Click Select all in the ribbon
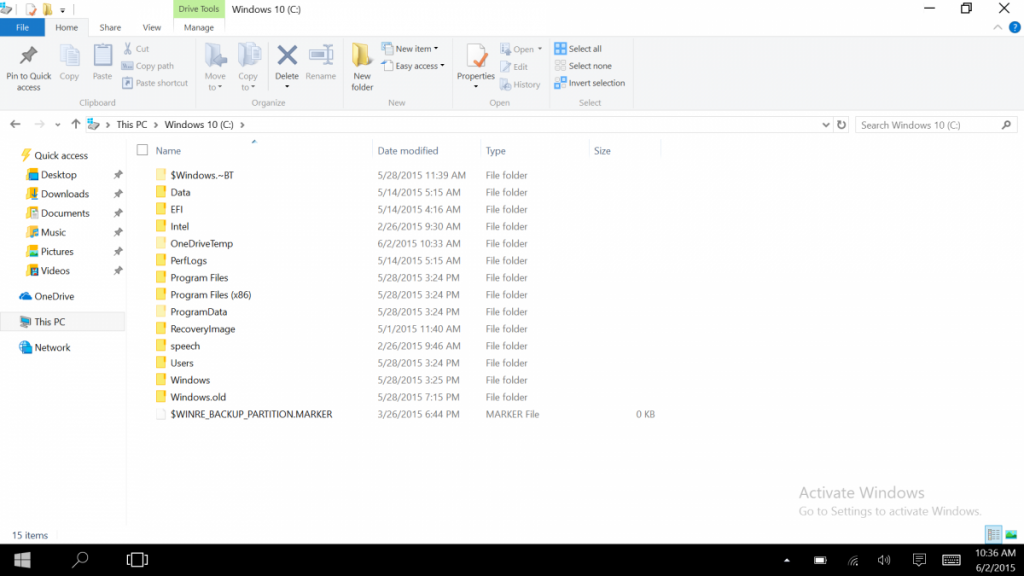 (578, 49)
